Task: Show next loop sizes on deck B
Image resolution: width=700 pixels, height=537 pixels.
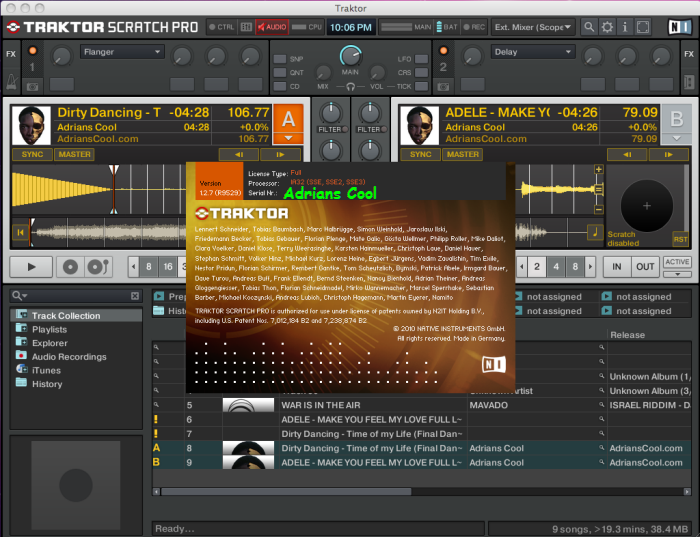Action: [590, 267]
